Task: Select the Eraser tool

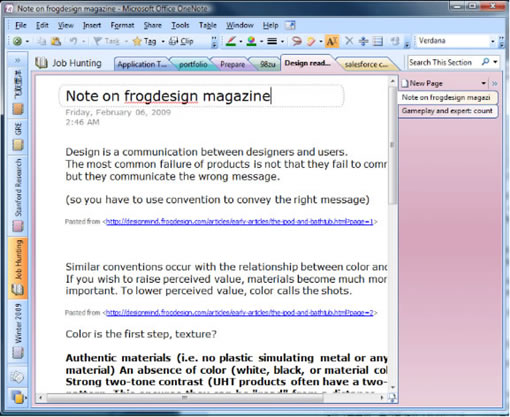Action: coord(311,41)
